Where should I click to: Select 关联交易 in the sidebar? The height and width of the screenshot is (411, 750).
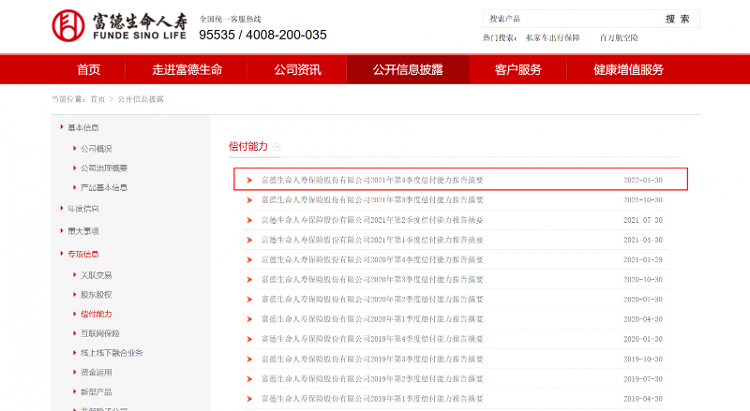coord(96,275)
